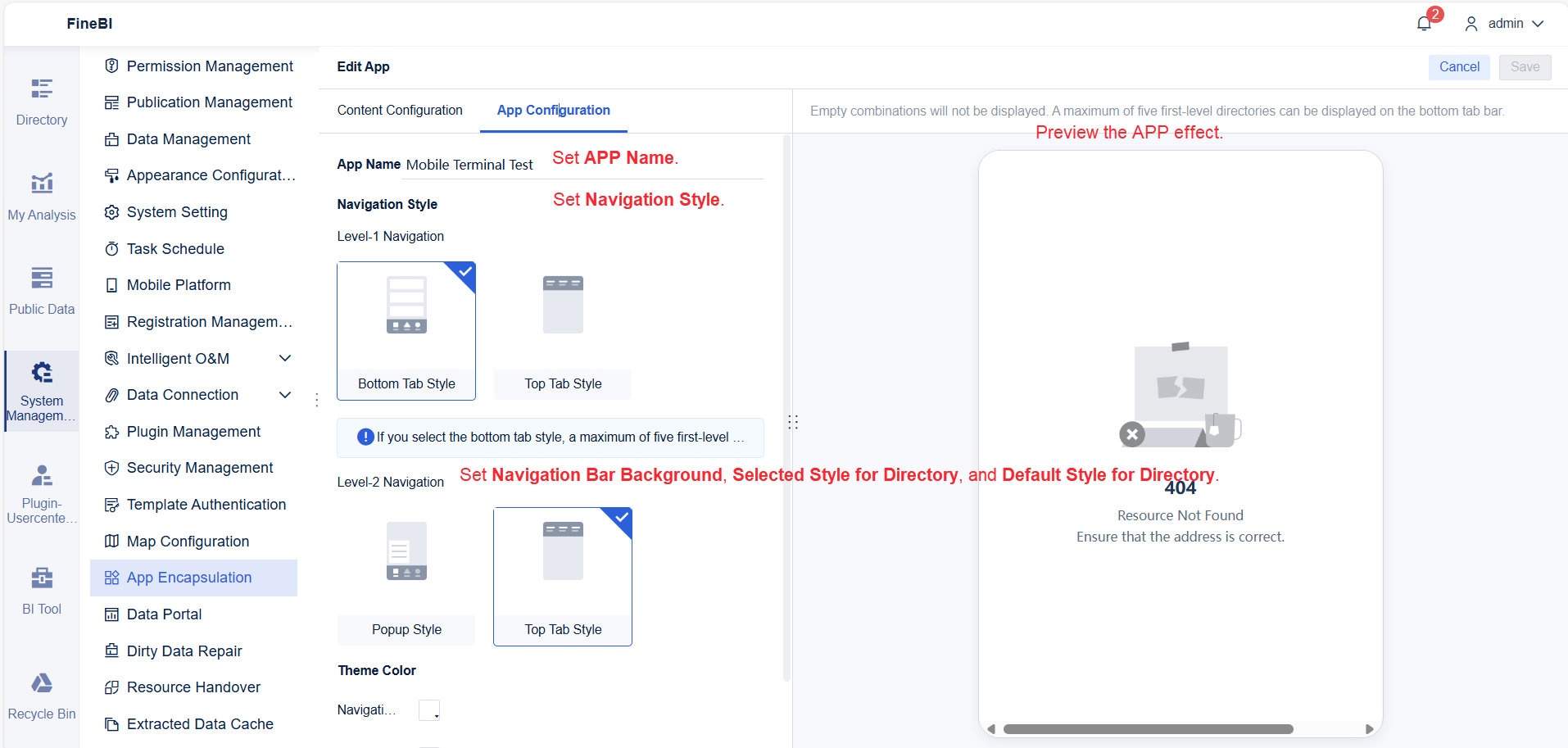Select Popup Style for Level-2 navigation
This screenshot has width=1568, height=748.
[406, 577]
